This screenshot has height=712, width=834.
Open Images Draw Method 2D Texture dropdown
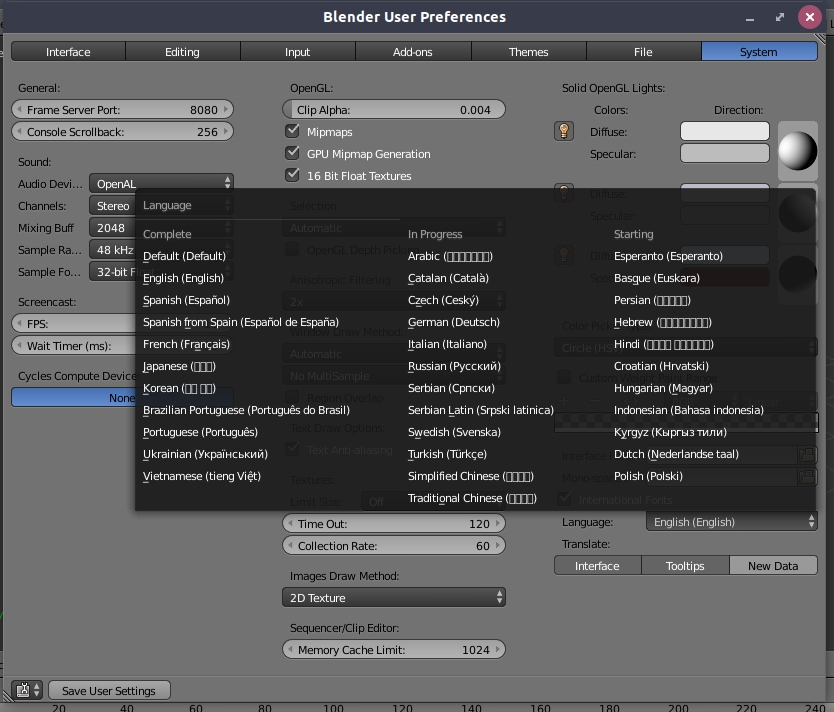(394, 598)
